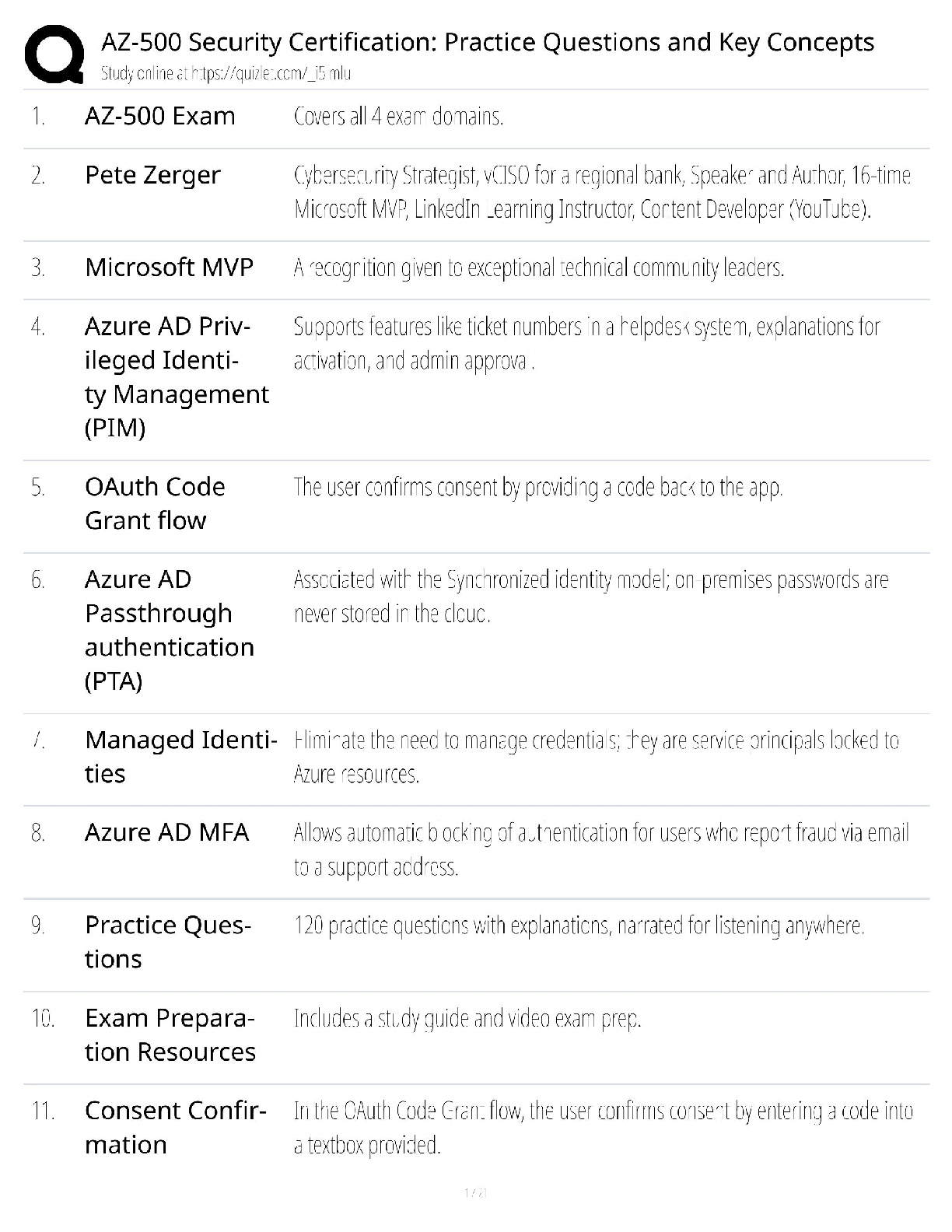
Task: Click the page number at bottom
Action: (x=475, y=1192)
